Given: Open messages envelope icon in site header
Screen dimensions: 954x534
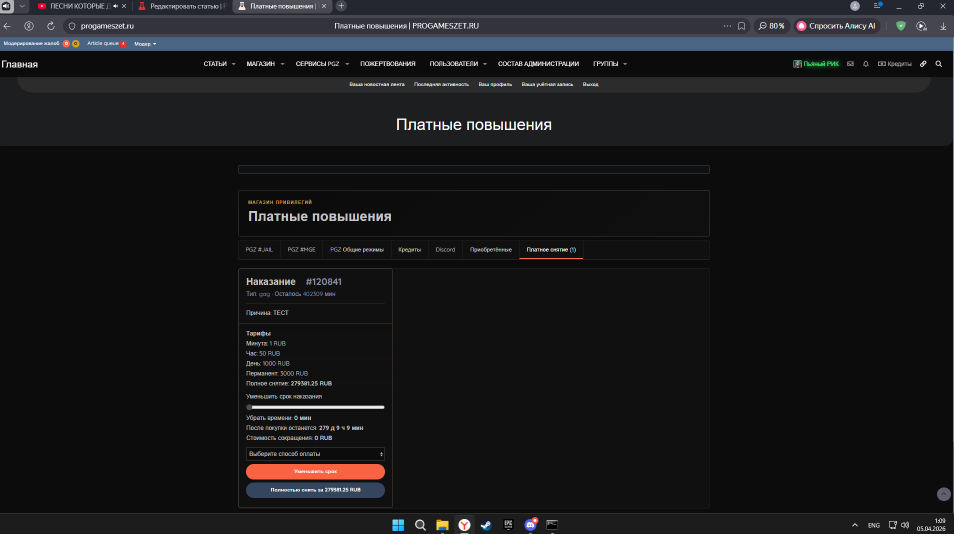Looking at the screenshot, I should (850, 64).
